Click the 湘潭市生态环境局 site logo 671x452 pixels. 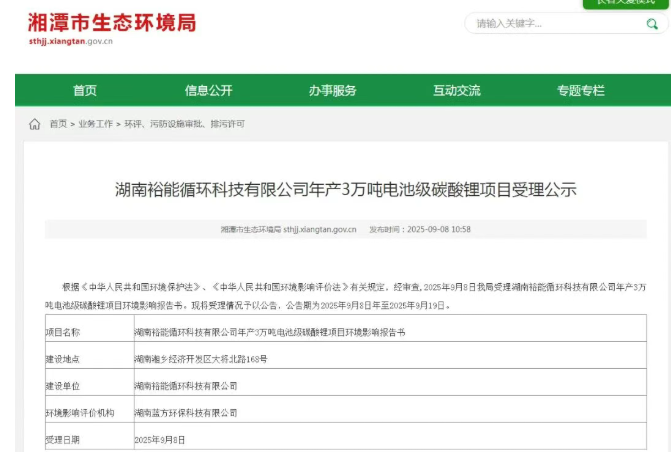pyautogui.click(x=111, y=22)
